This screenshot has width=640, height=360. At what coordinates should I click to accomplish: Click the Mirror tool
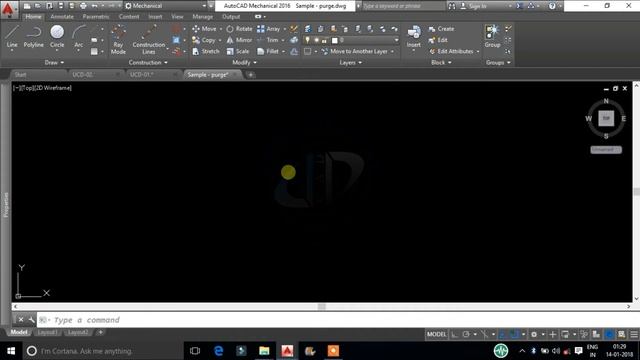coord(240,40)
